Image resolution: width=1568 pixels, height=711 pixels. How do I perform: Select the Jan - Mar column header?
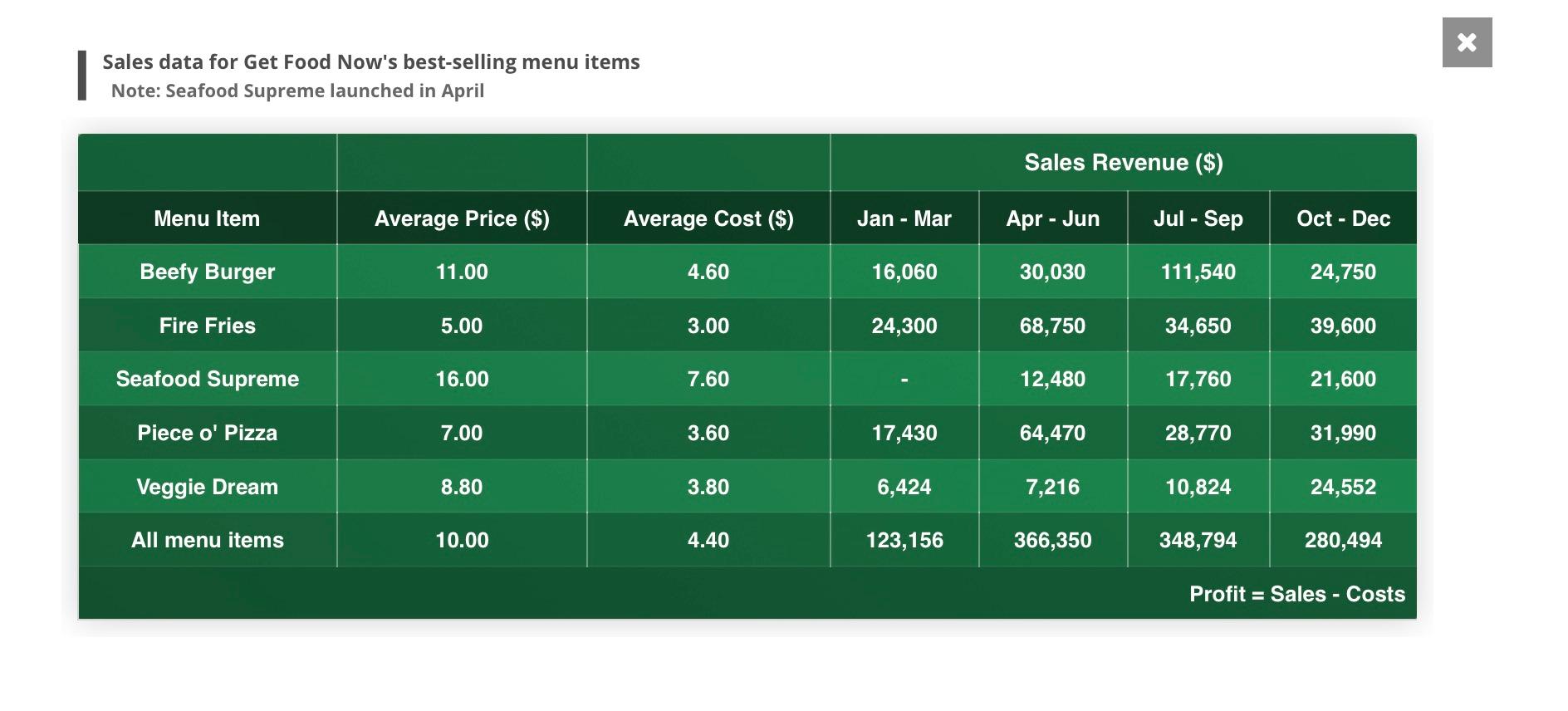click(904, 218)
